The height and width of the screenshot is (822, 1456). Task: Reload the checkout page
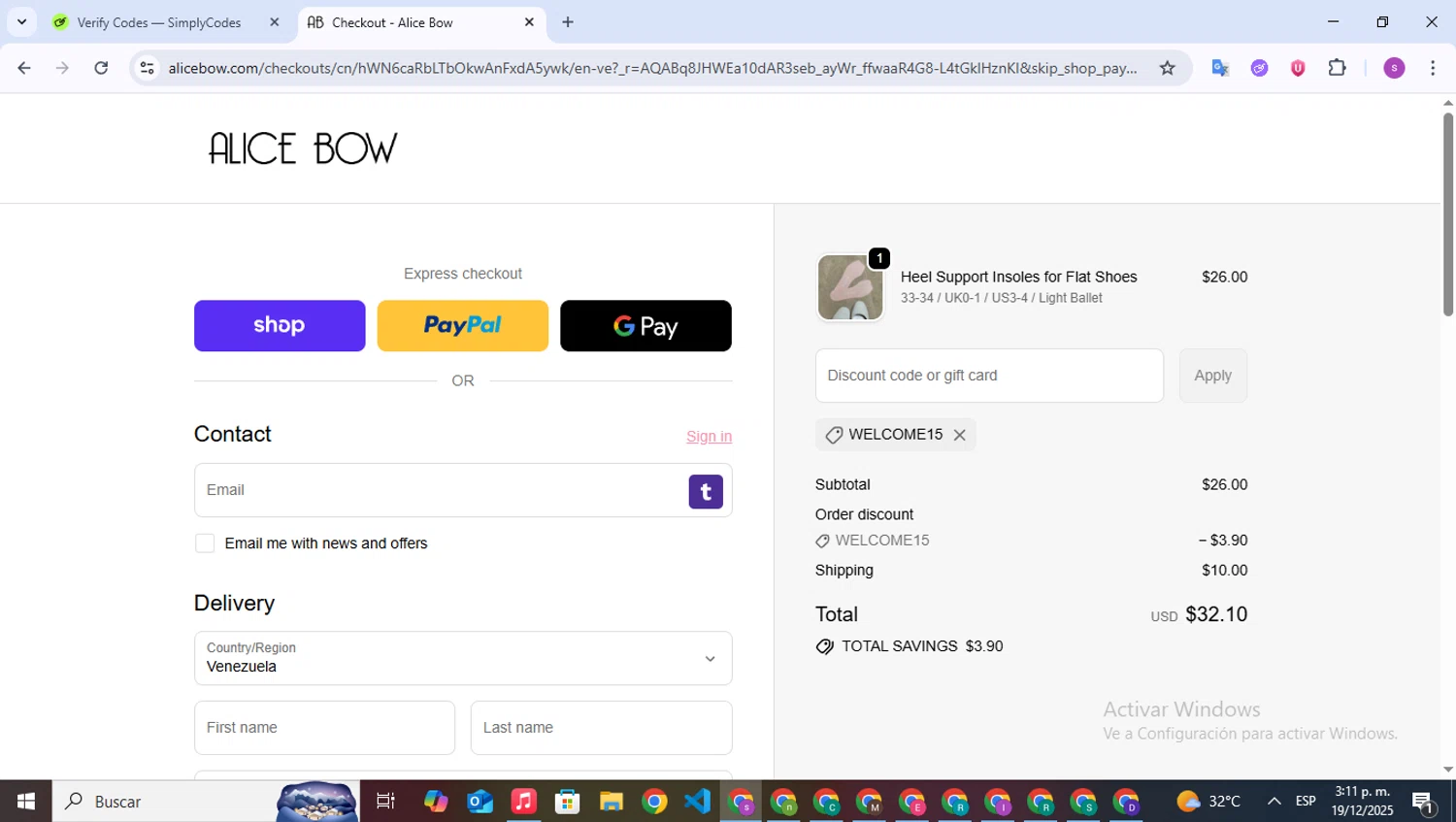point(101,68)
